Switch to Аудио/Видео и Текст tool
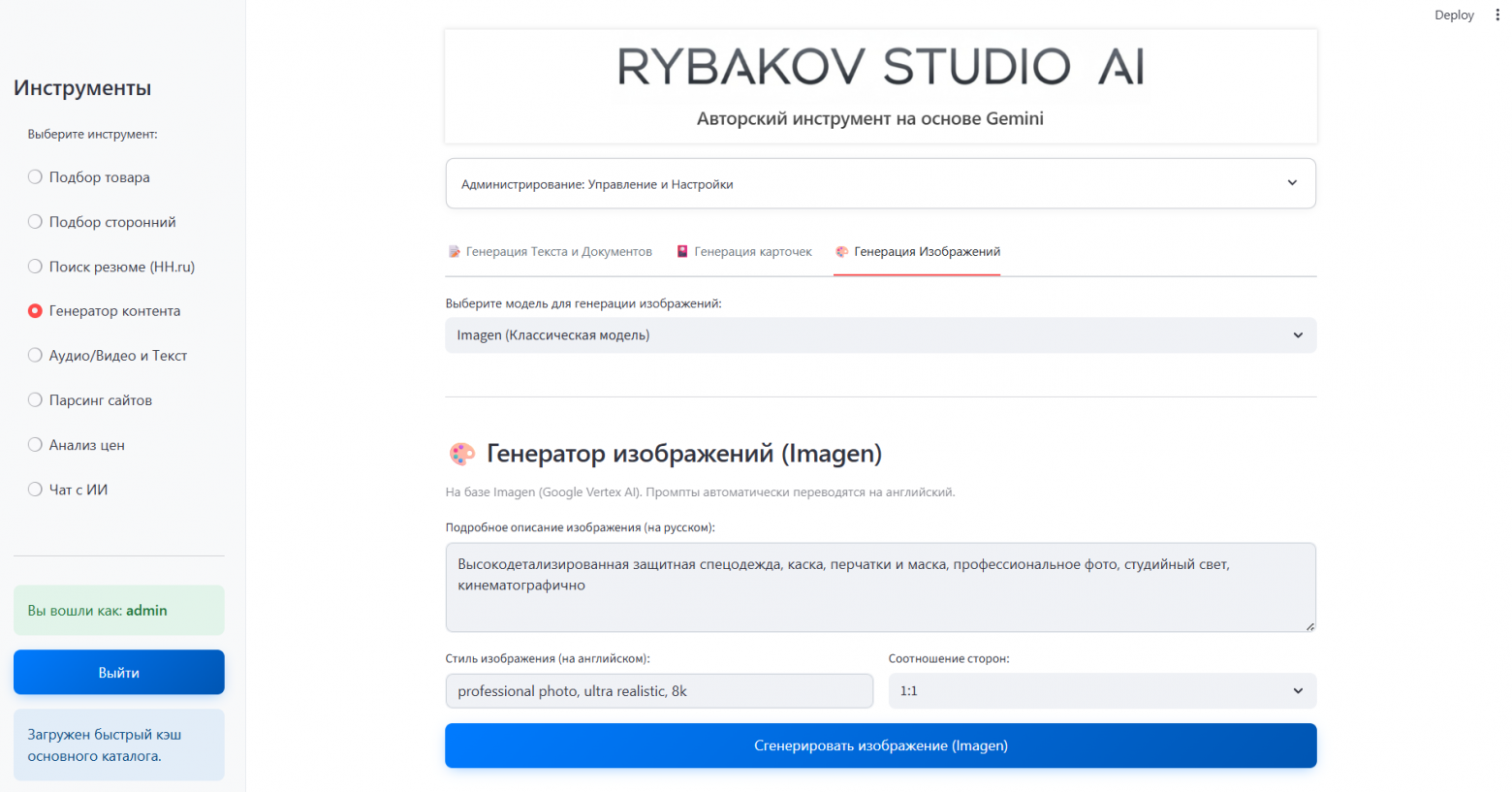 [x=108, y=356]
